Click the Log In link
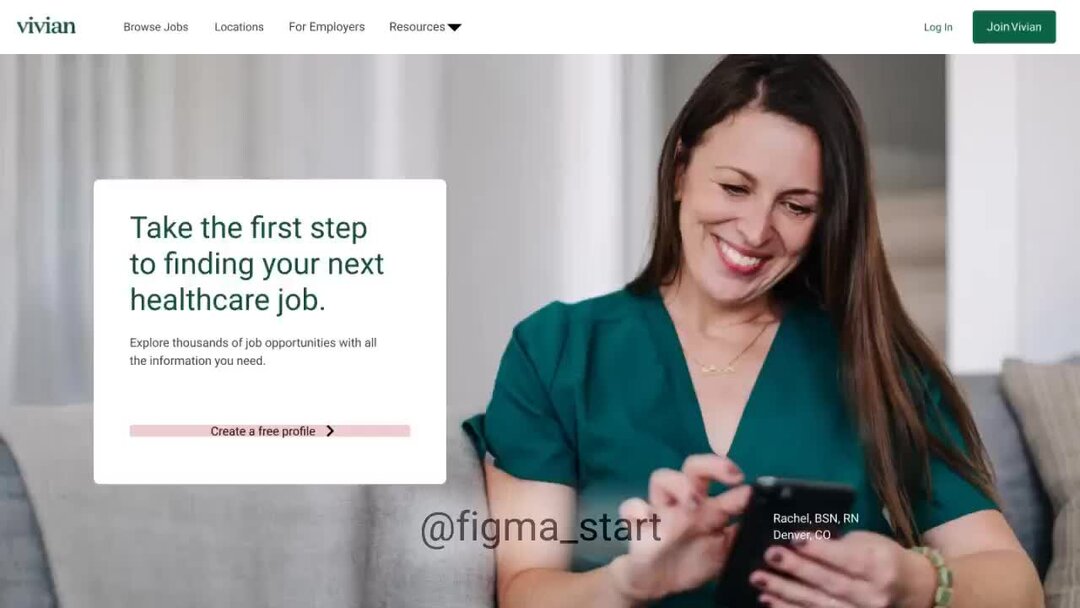This screenshot has width=1080, height=608. coord(938,27)
